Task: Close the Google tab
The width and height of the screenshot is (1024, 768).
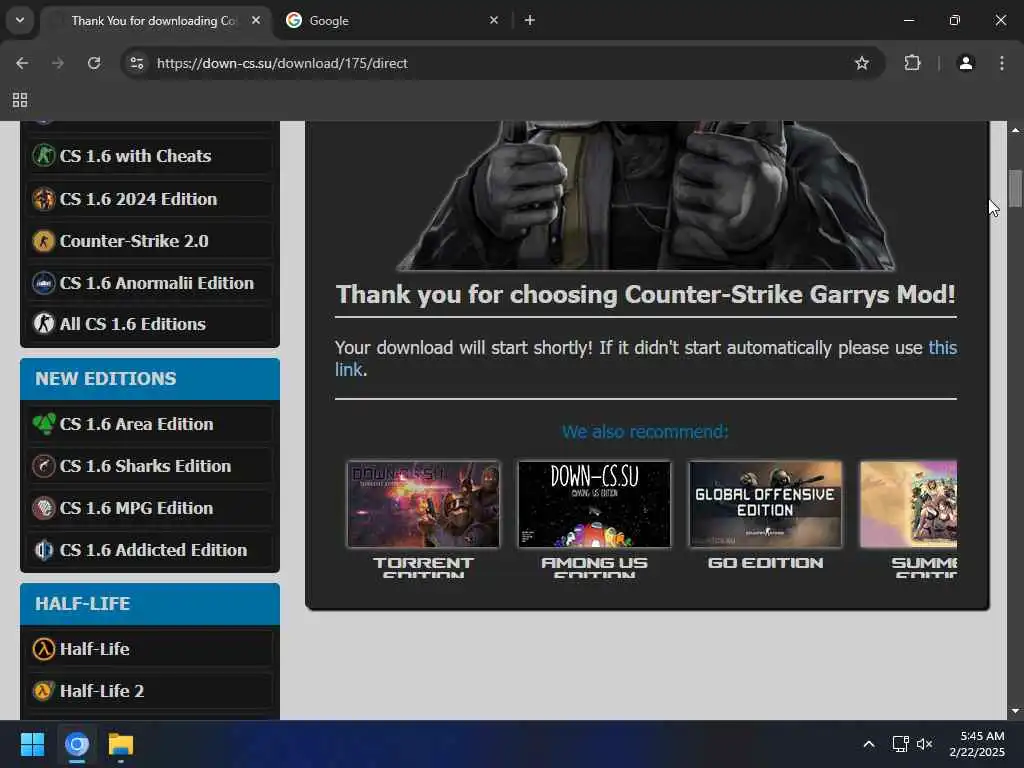Action: click(x=494, y=20)
